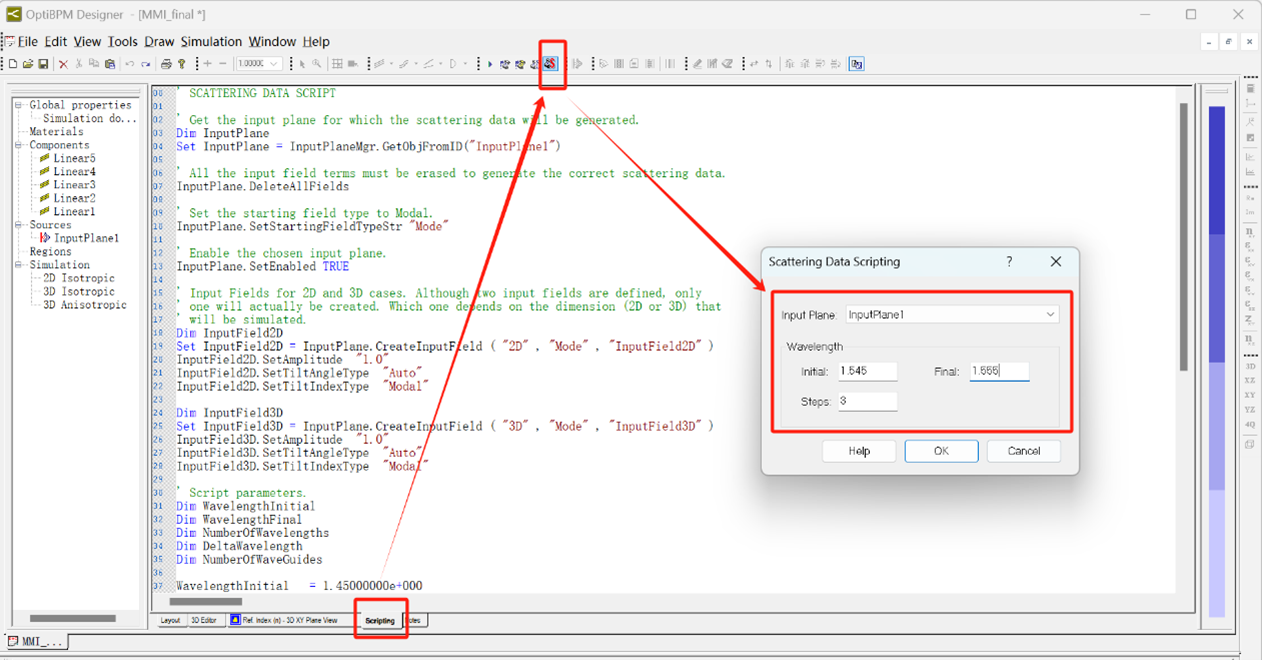Click the run script play icon
The image size is (1262, 660).
pyautogui.click(x=490, y=64)
